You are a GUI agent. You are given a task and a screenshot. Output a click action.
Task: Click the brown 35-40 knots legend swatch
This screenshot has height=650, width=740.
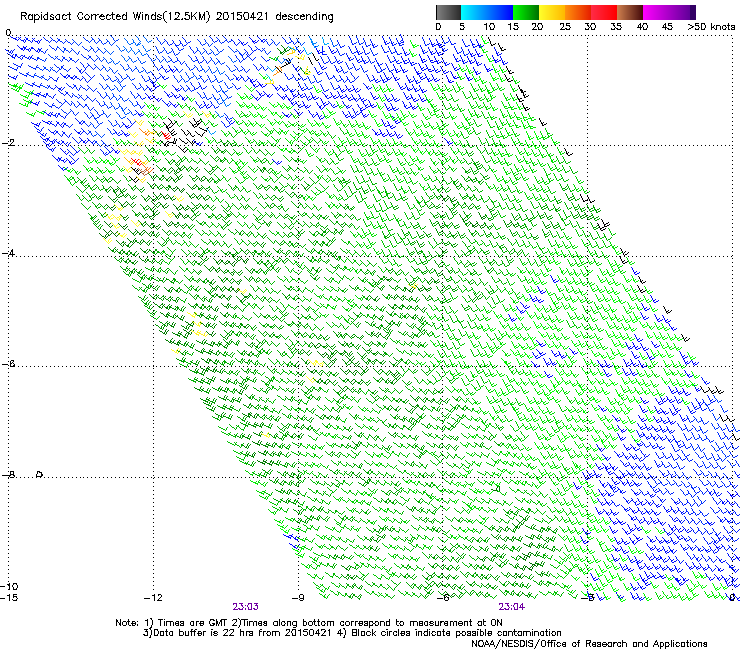point(630,12)
